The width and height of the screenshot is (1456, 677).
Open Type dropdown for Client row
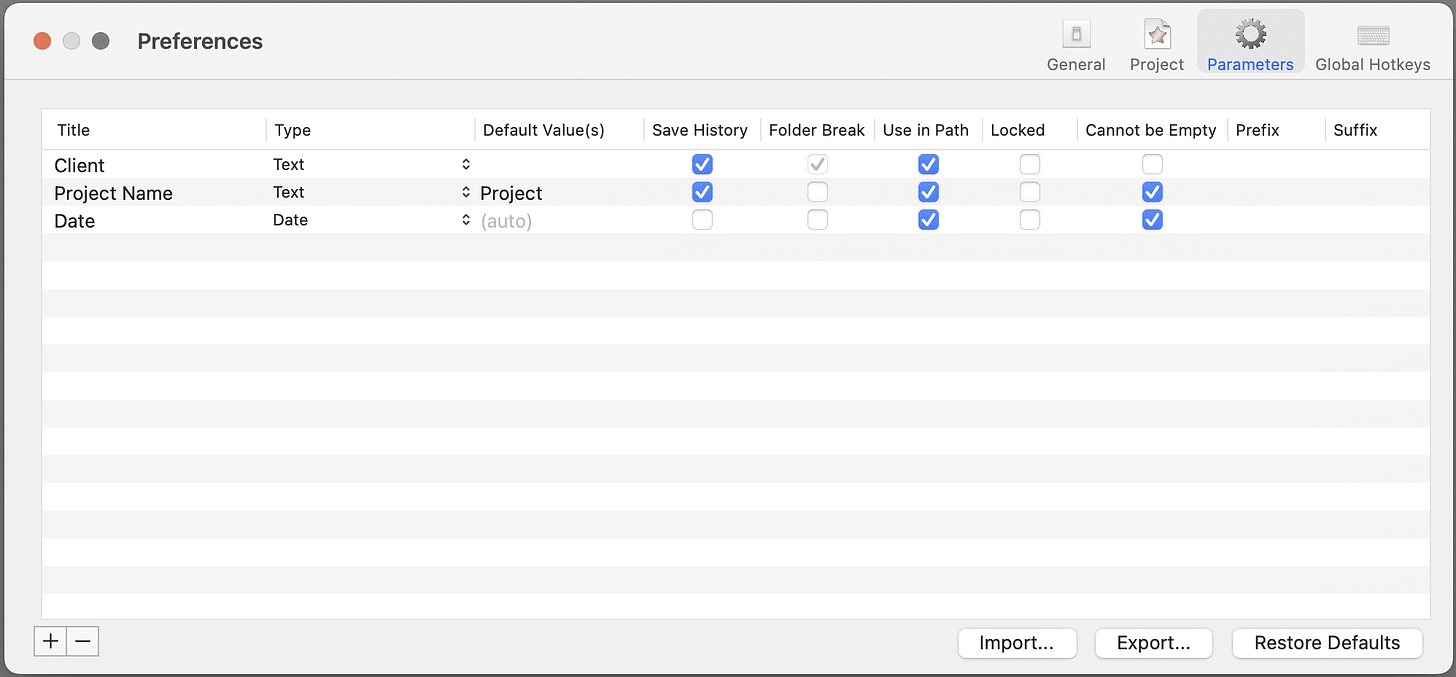tap(371, 164)
